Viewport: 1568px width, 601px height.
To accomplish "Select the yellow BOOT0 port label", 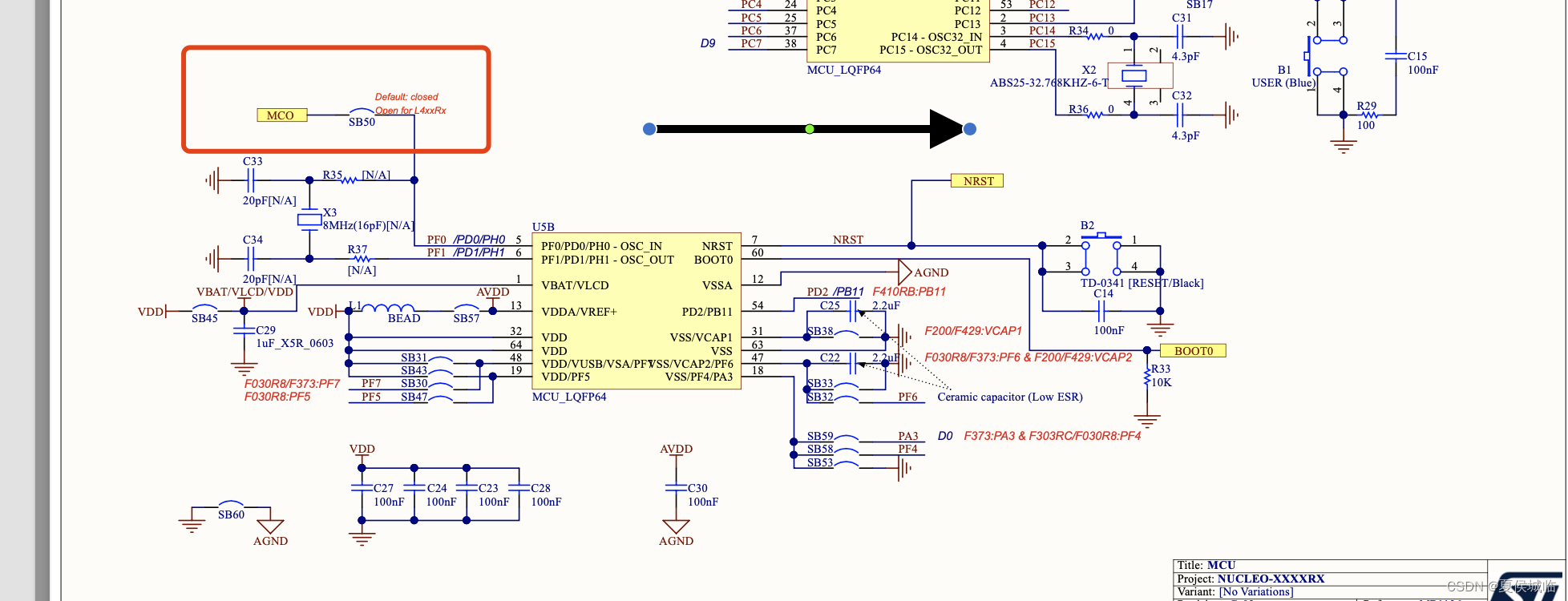I will [1193, 351].
